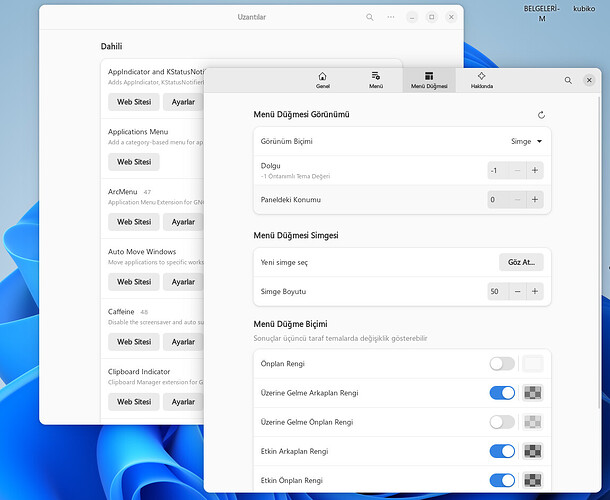Viewport: 610px width, 500px height.
Task: Open Etkin Arkaplan Rengi color swatch
Action: pos(533,451)
